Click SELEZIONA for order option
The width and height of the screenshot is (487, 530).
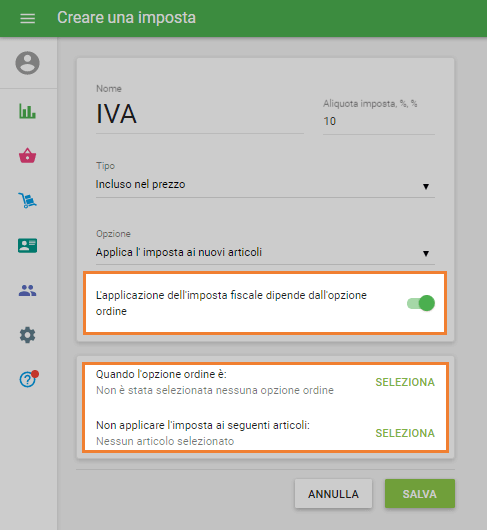pyautogui.click(x=405, y=382)
